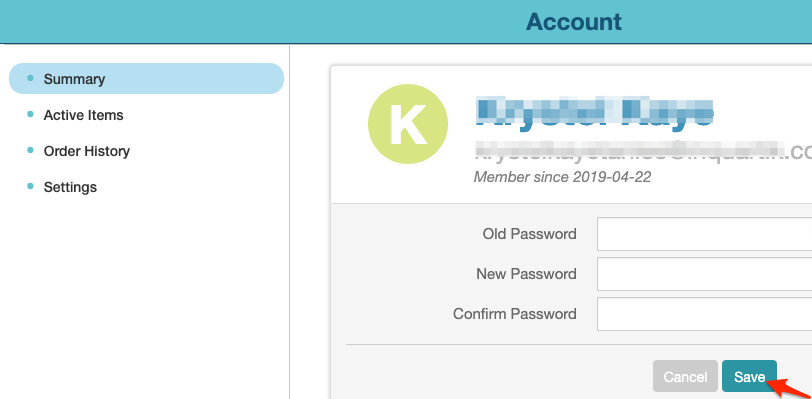Open Settings from the sidebar
This screenshot has height=399, width=812.
click(70, 187)
